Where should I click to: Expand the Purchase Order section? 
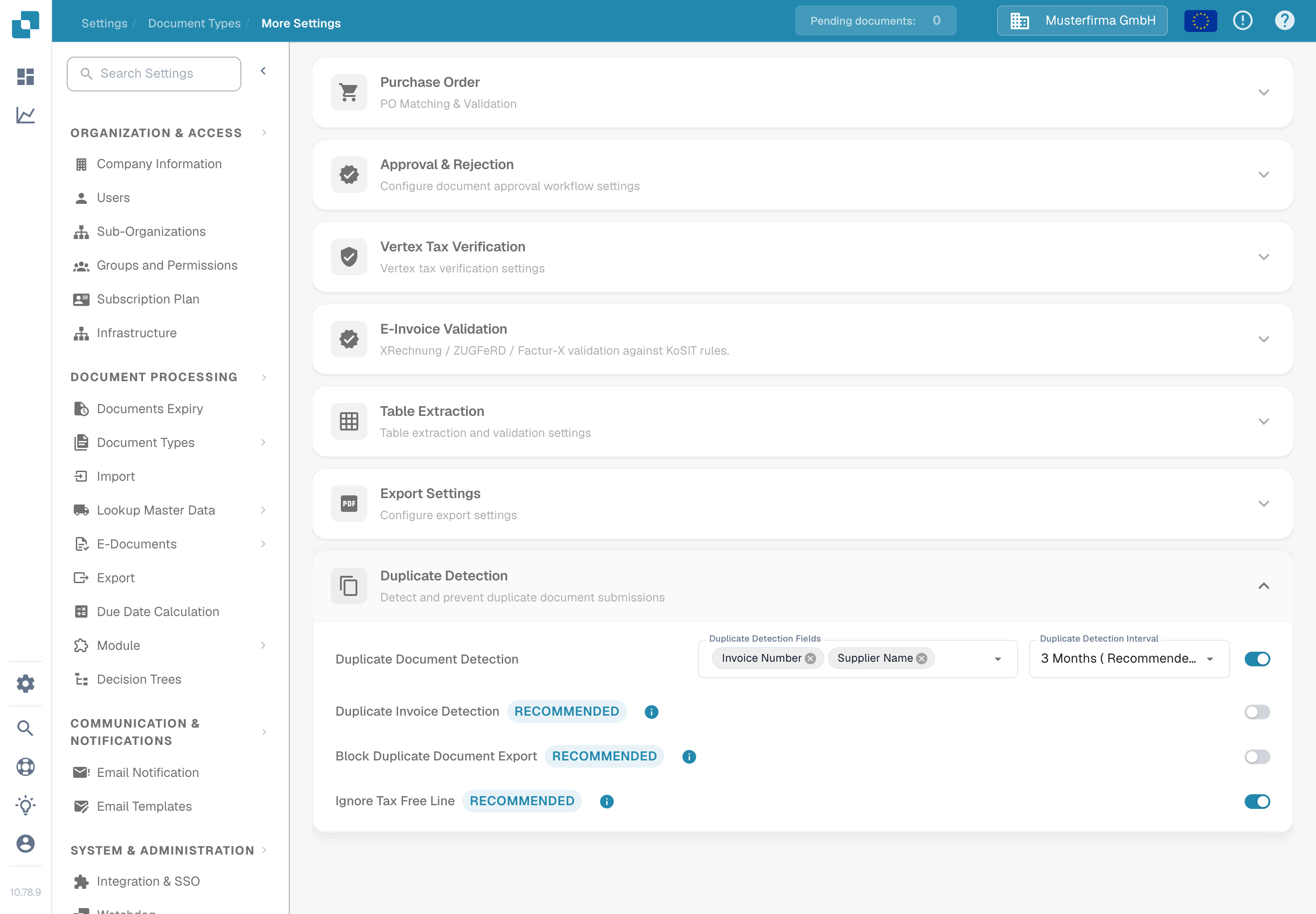pyautogui.click(x=1263, y=92)
